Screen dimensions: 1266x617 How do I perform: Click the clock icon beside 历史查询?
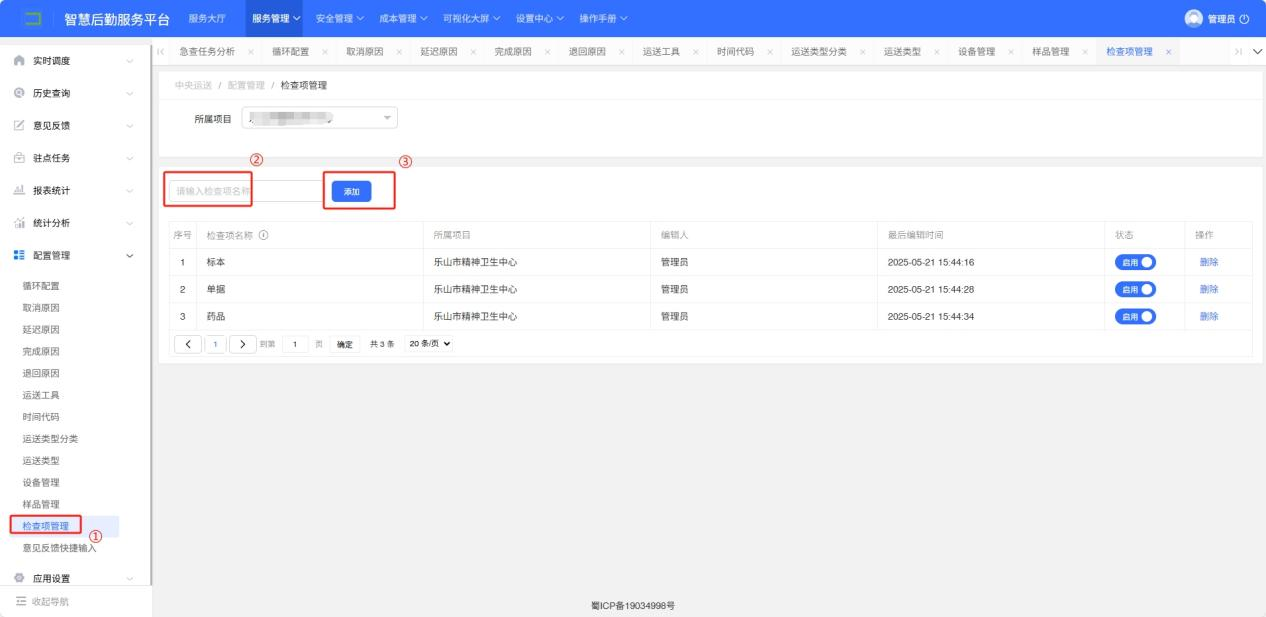[19, 93]
